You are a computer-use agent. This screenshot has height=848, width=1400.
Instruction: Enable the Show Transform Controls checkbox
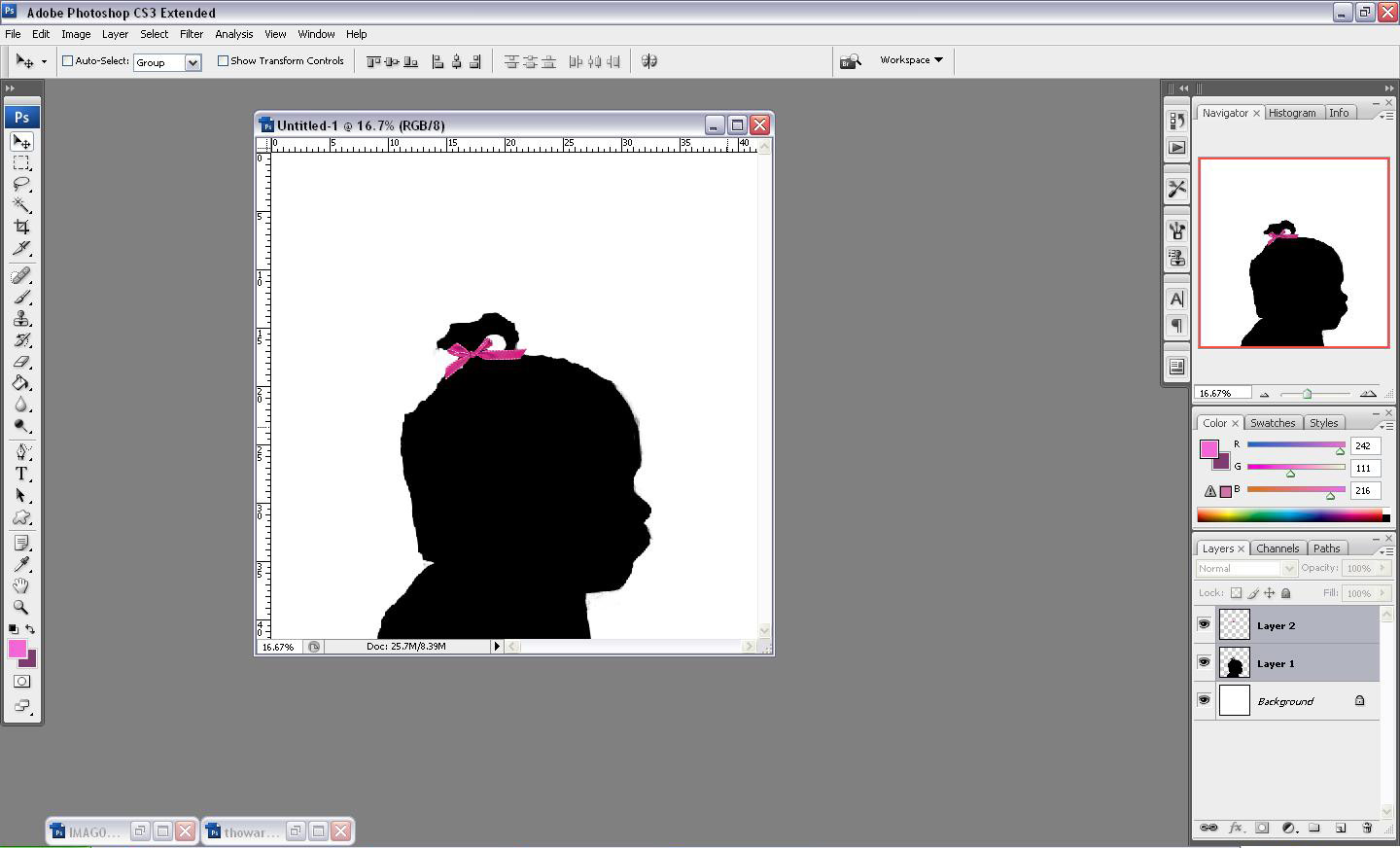coord(223,60)
